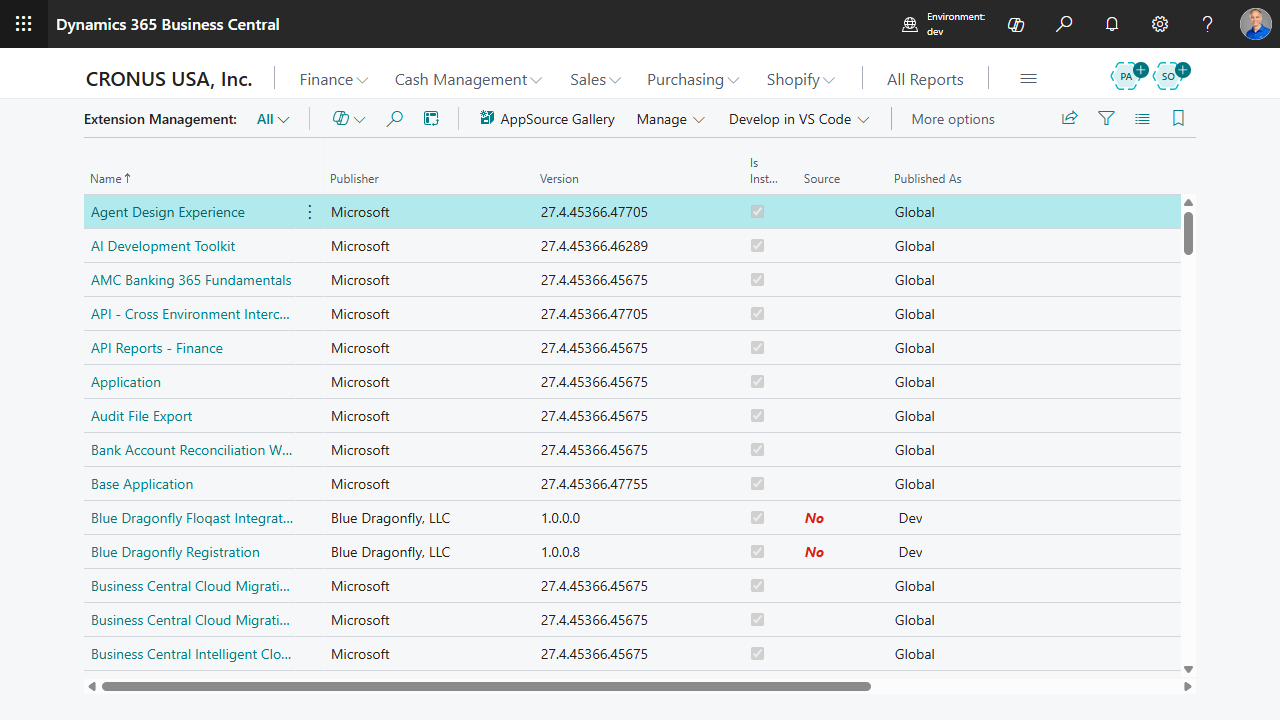Click the list search magnifier icon
This screenshot has width=1280, height=720.
[395, 119]
